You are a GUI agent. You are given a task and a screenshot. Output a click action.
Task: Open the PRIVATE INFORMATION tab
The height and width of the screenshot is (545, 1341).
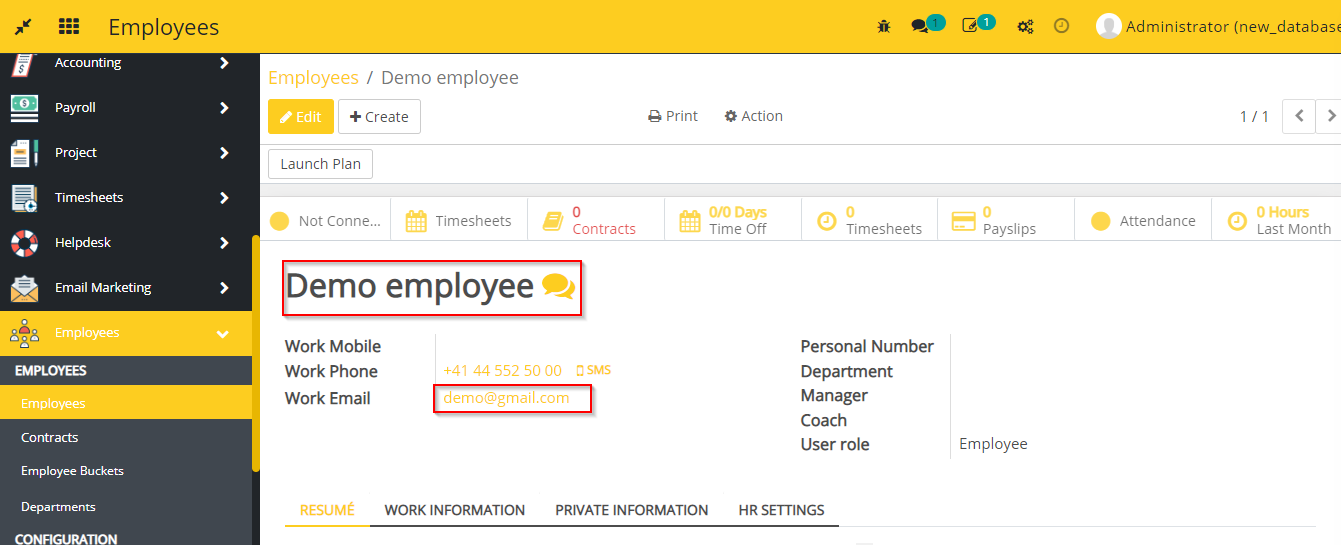[x=632, y=510]
